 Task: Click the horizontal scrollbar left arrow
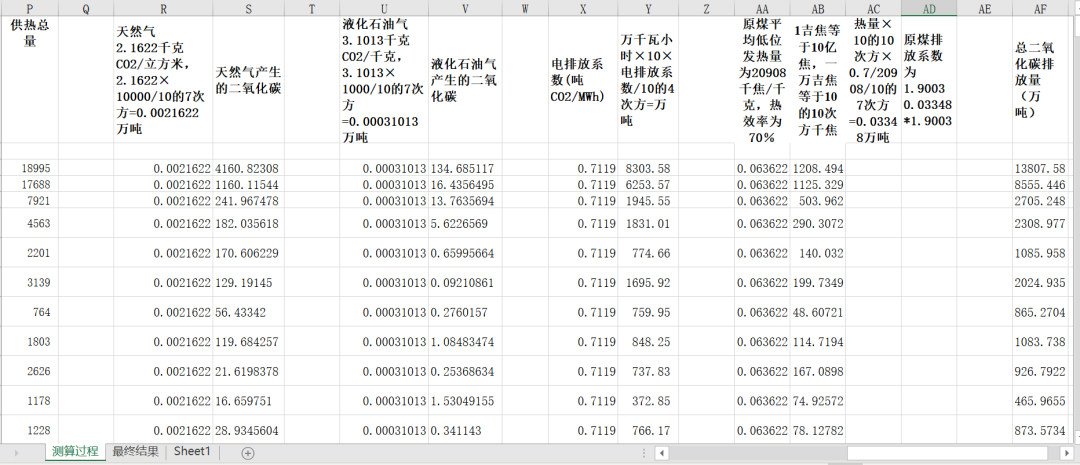tap(661, 453)
